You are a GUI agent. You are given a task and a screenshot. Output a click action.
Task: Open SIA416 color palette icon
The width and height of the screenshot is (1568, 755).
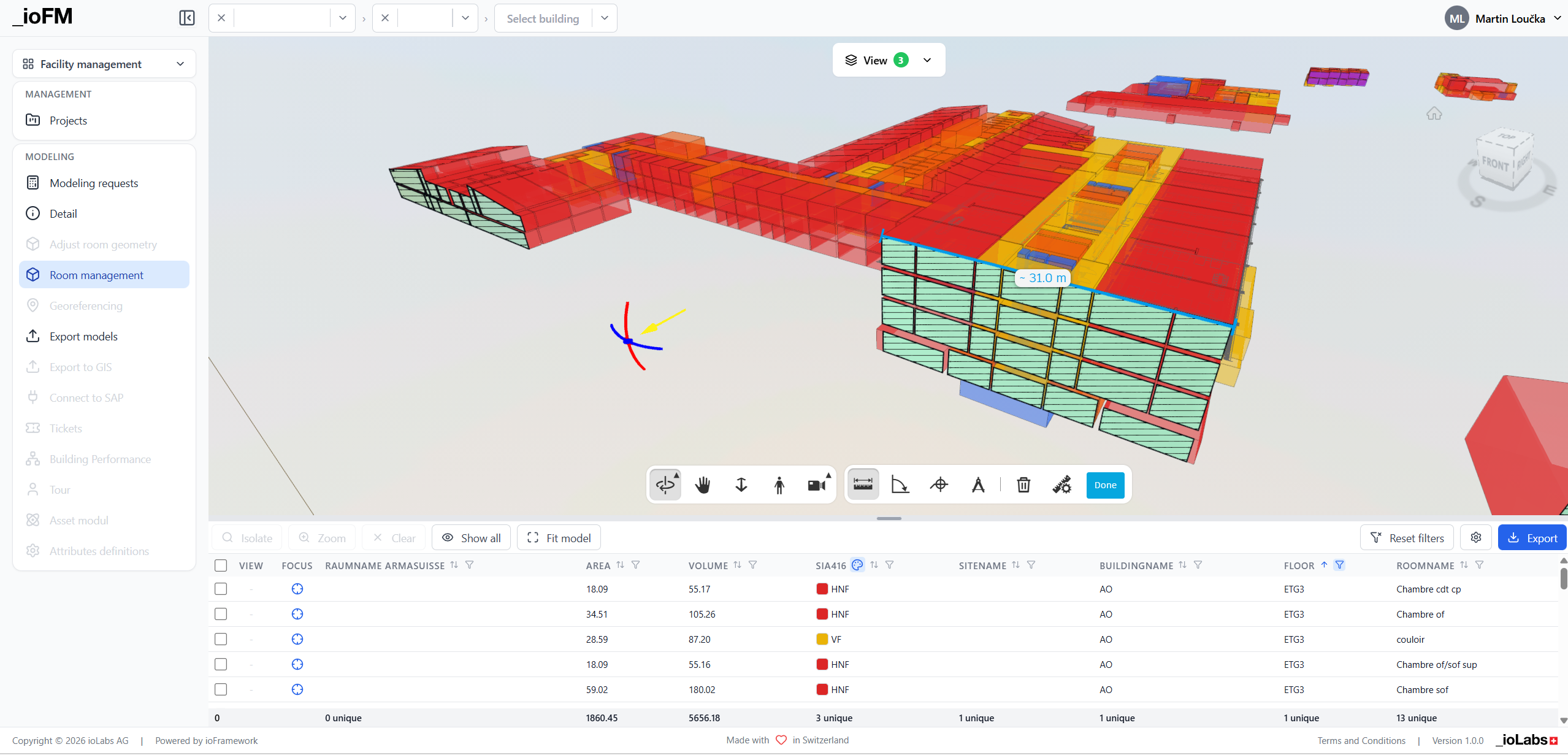point(857,565)
